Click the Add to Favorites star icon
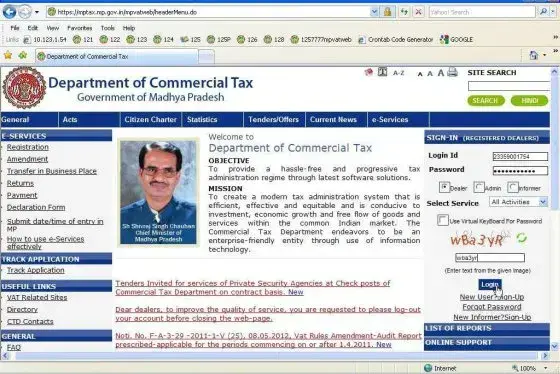This screenshot has width=560, height=374. (x=23, y=55)
